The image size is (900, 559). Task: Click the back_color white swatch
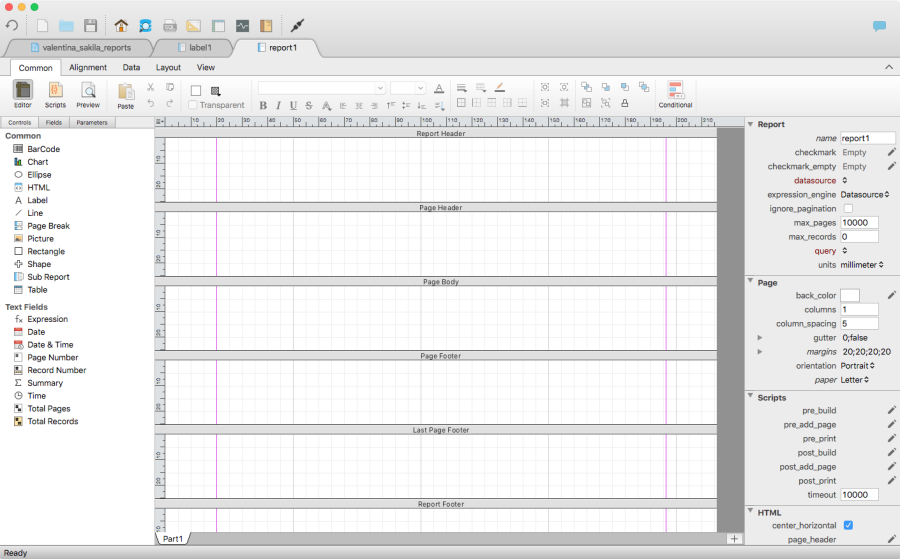(849, 296)
